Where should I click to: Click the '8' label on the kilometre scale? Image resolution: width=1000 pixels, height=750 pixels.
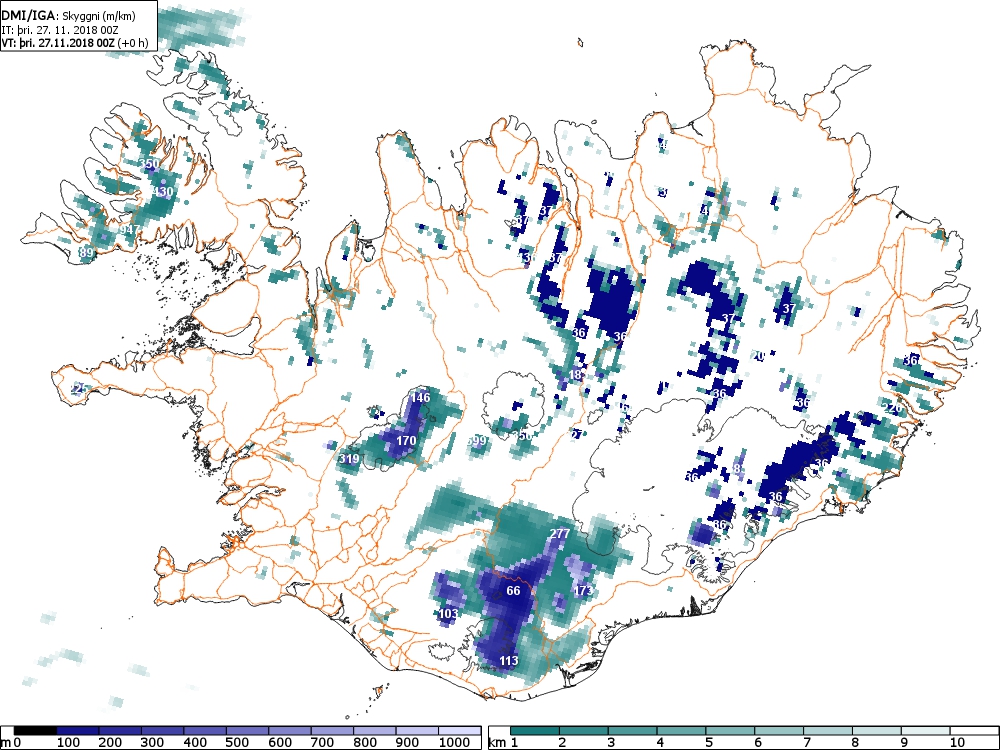pyautogui.click(x=855, y=743)
